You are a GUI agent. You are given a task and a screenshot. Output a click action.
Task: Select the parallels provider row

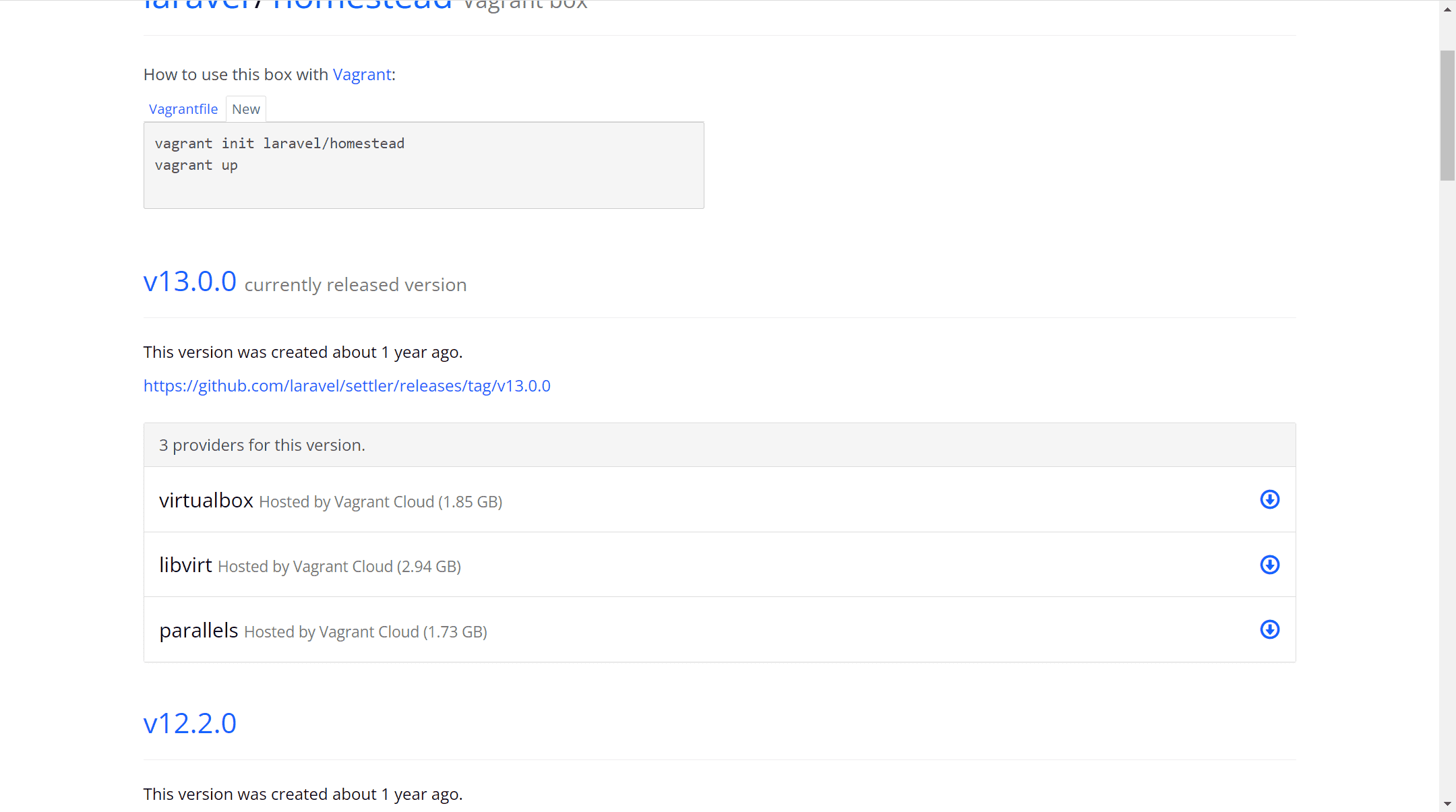[720, 629]
